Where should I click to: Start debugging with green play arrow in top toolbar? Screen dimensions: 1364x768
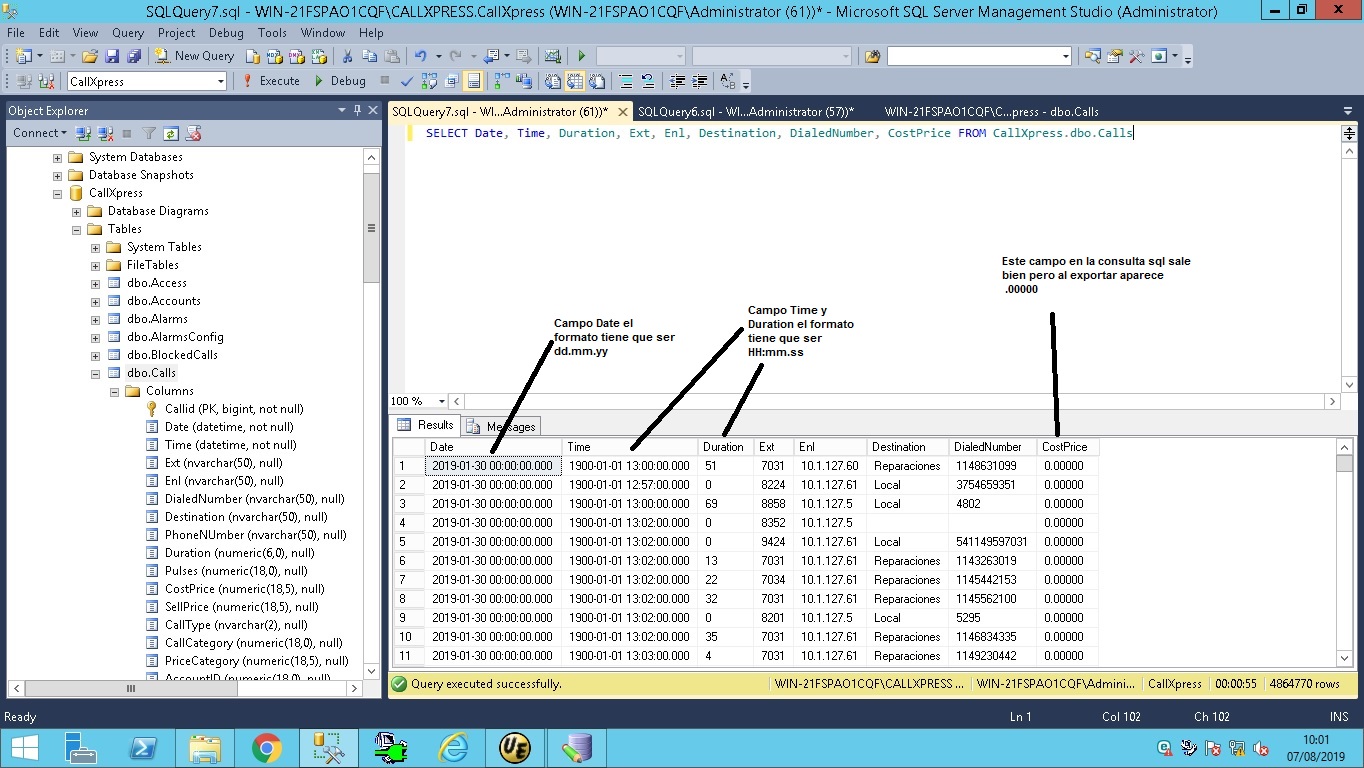pyautogui.click(x=581, y=56)
